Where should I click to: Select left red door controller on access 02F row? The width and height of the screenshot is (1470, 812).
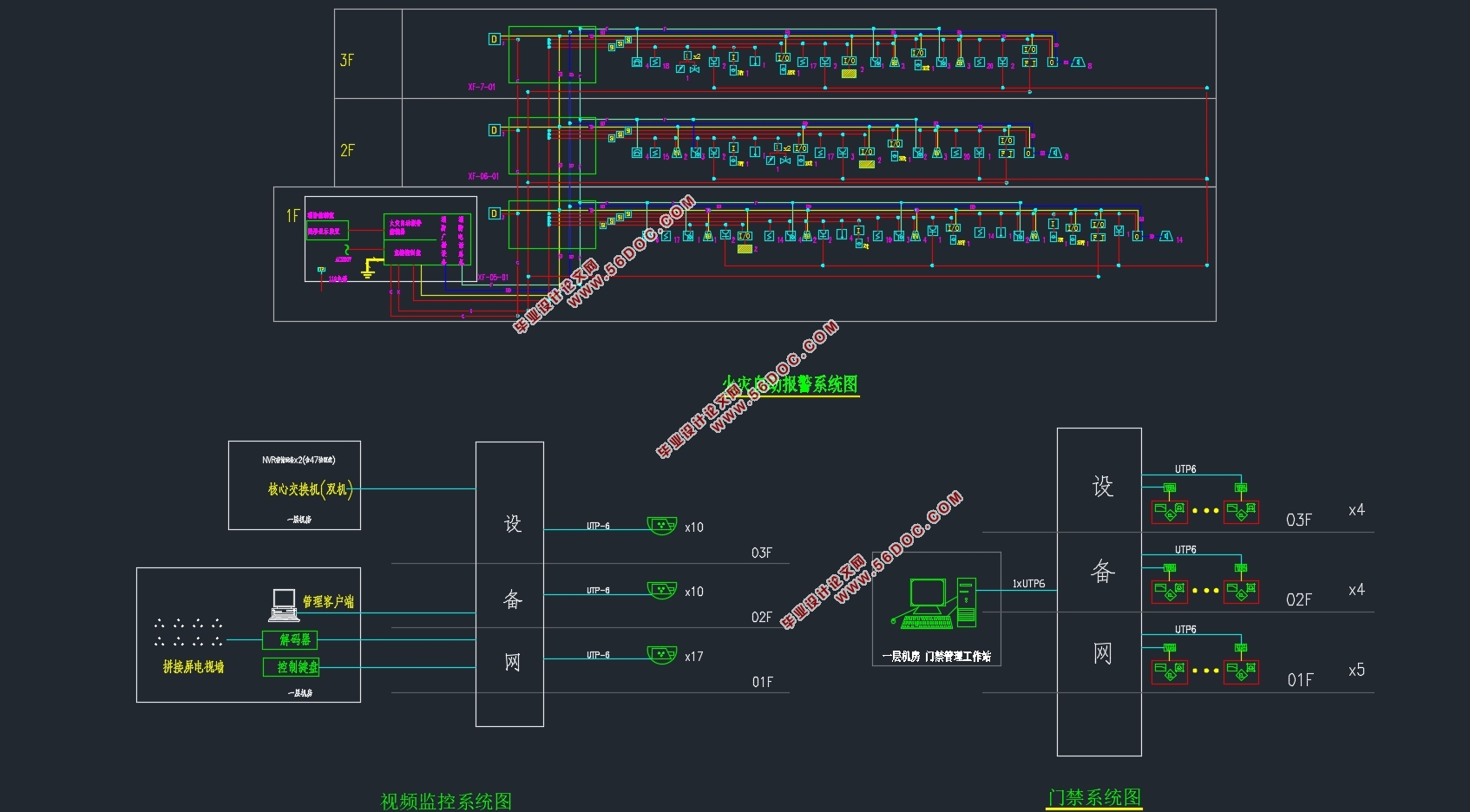[1169, 592]
